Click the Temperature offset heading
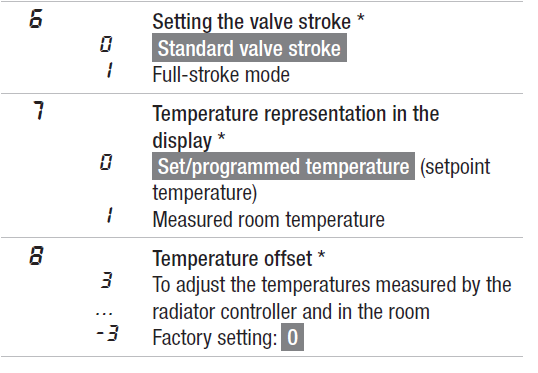538x373 pixels. coord(238,258)
